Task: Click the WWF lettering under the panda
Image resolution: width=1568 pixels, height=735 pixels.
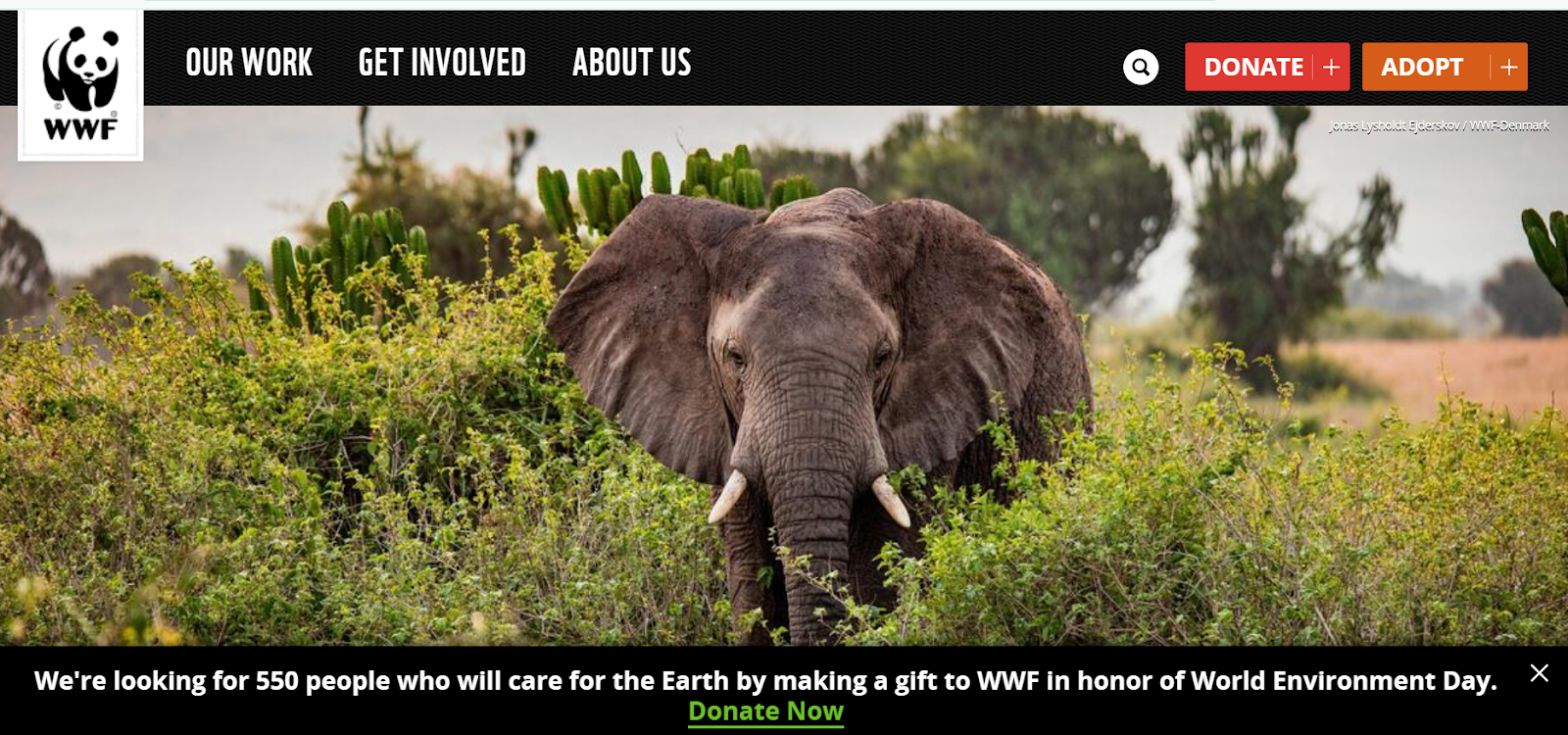Action: tap(80, 128)
